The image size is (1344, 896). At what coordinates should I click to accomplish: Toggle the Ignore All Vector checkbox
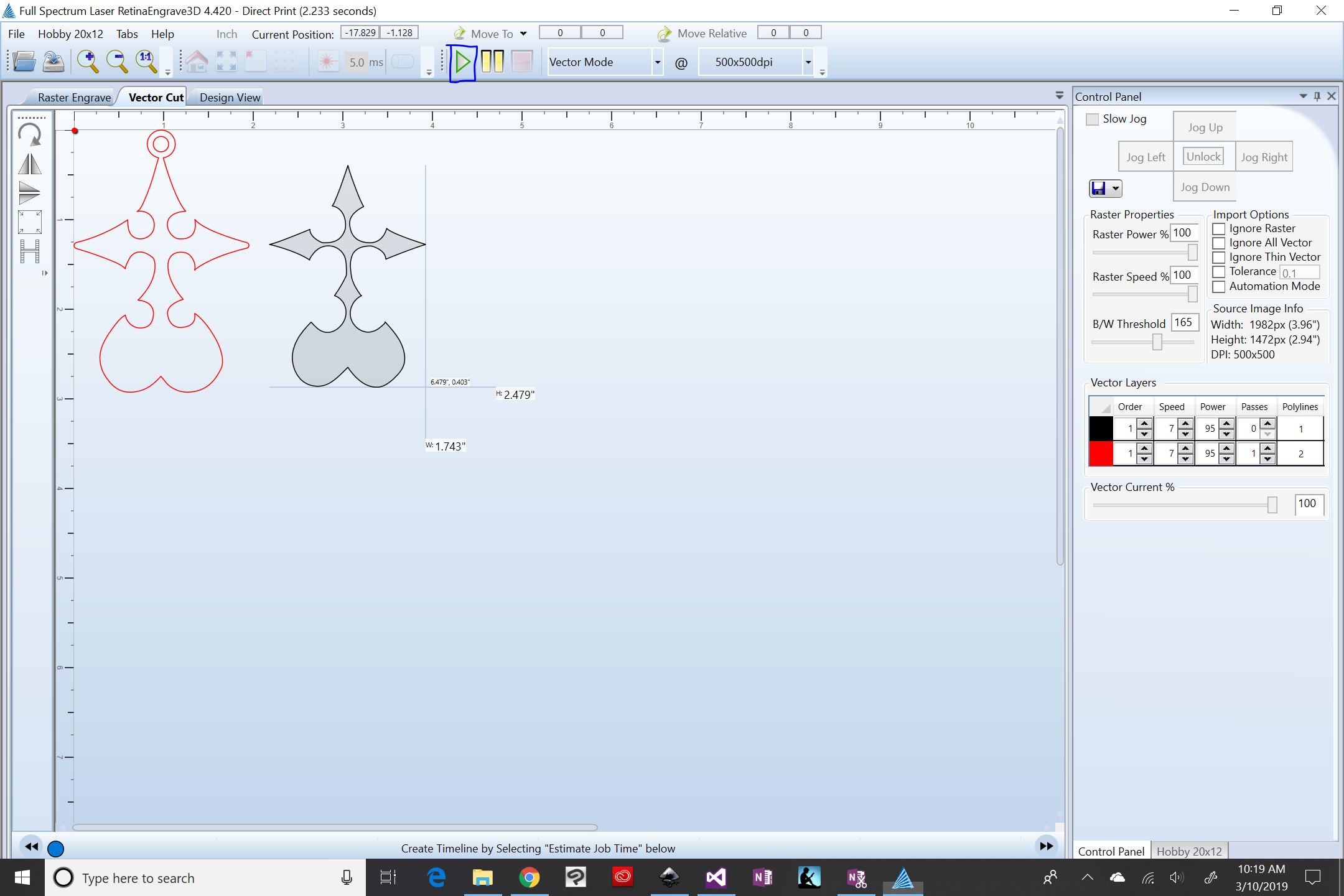[1218, 243]
